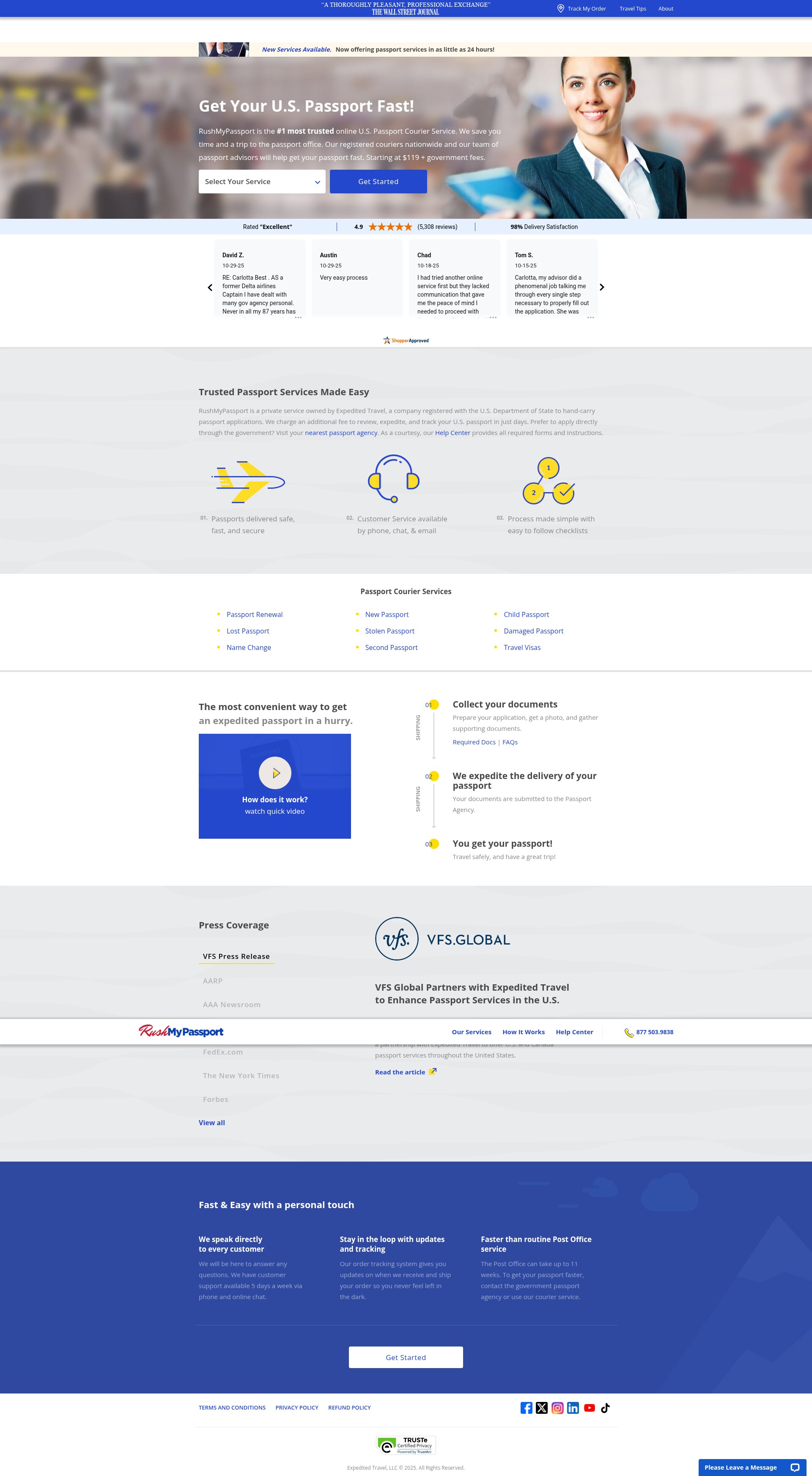This screenshot has height=1476, width=812.
Task: Click the VFS Global logo
Action: click(x=443, y=939)
